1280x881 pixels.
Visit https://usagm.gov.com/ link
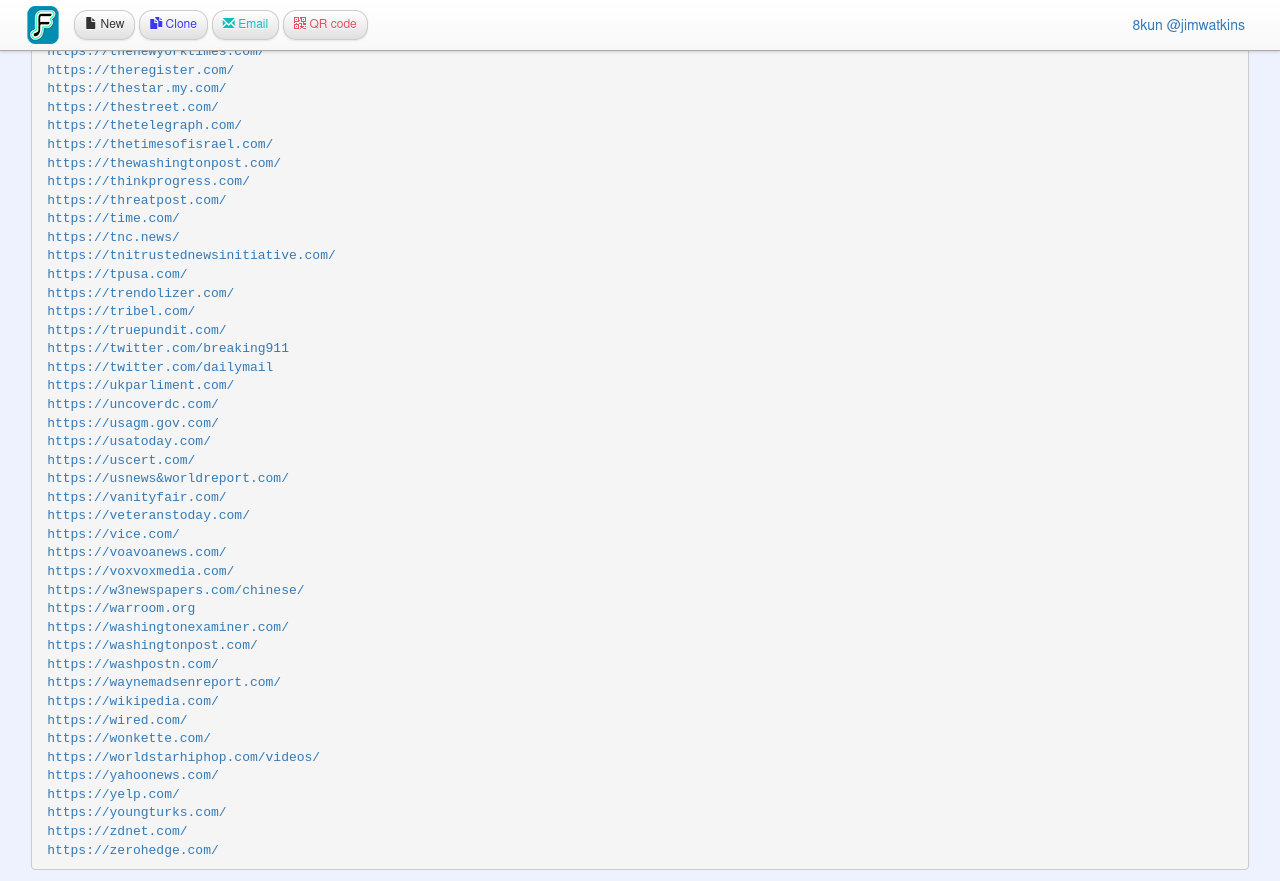click(x=133, y=423)
